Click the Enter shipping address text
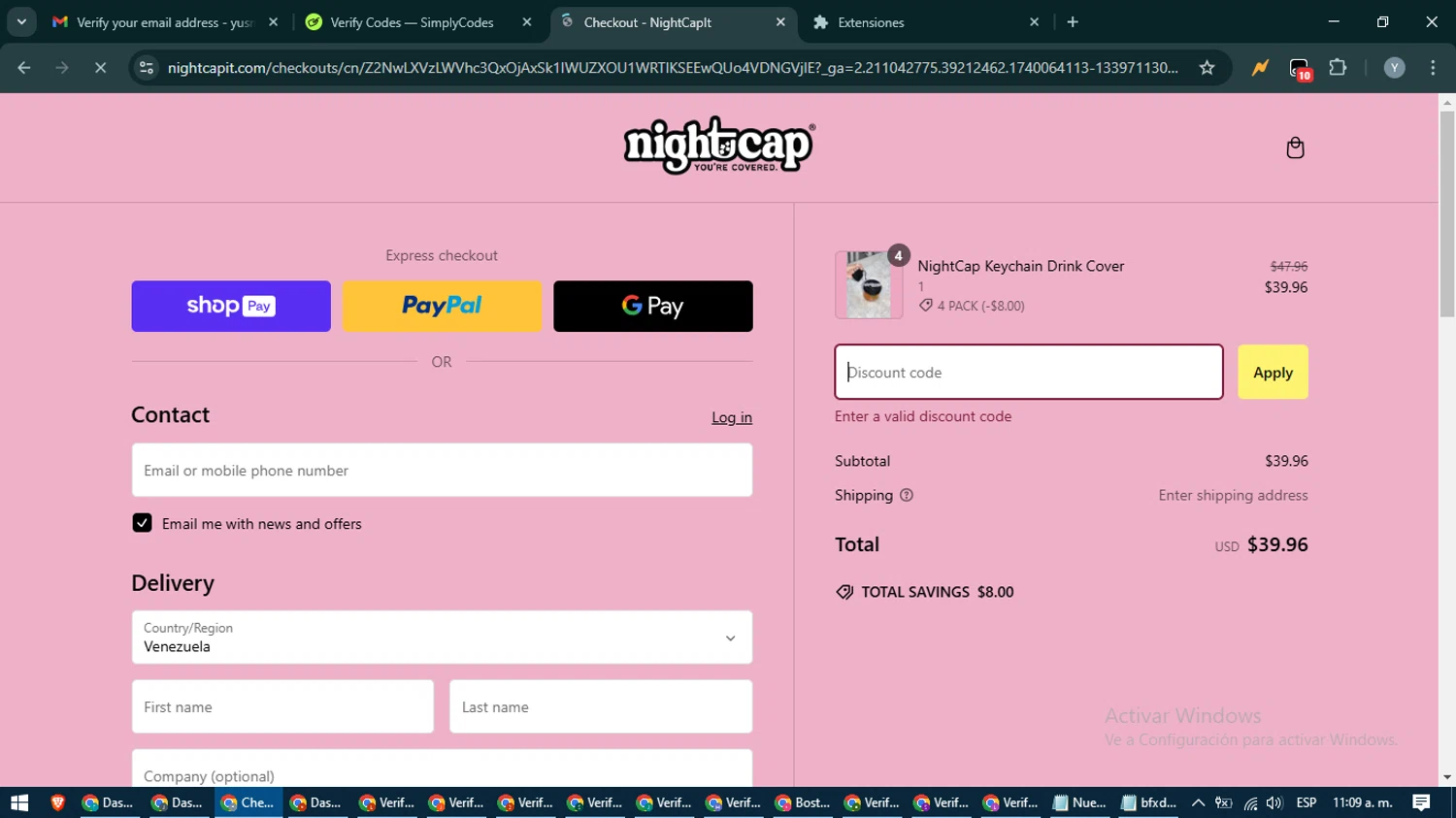This screenshot has width=1456, height=818. [x=1233, y=495]
